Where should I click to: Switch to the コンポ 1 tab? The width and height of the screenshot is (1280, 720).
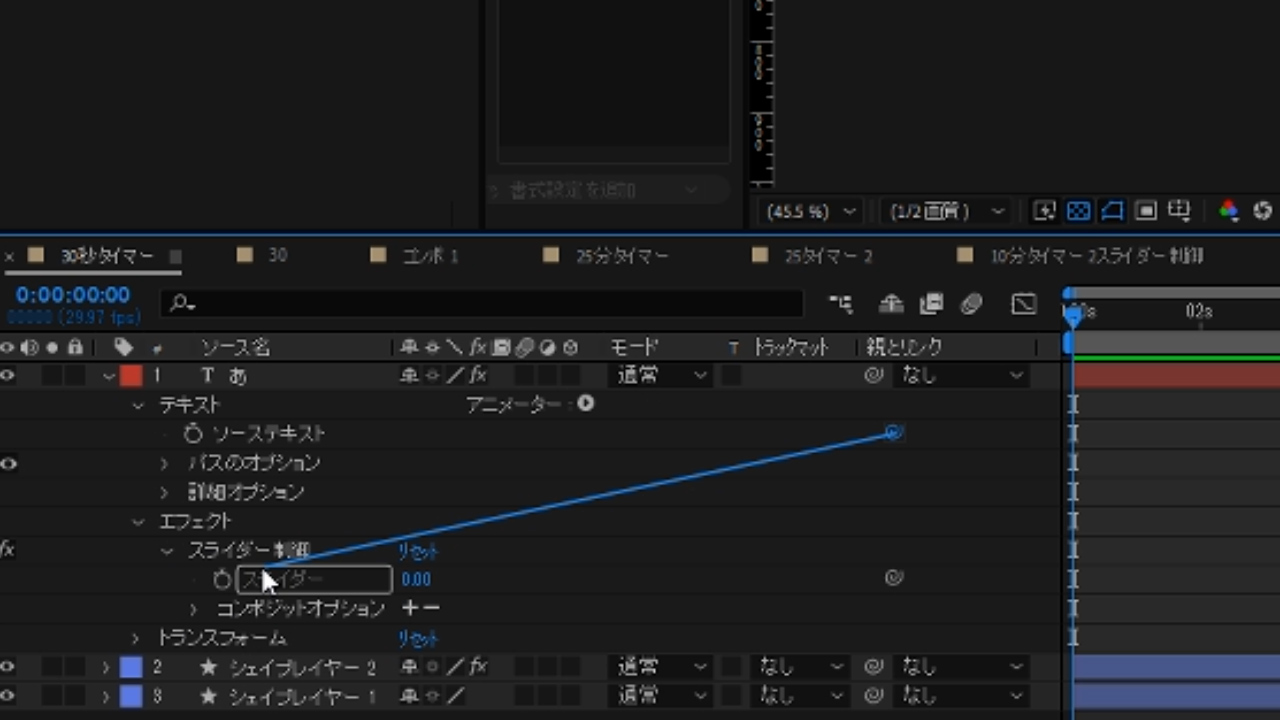pyautogui.click(x=429, y=256)
